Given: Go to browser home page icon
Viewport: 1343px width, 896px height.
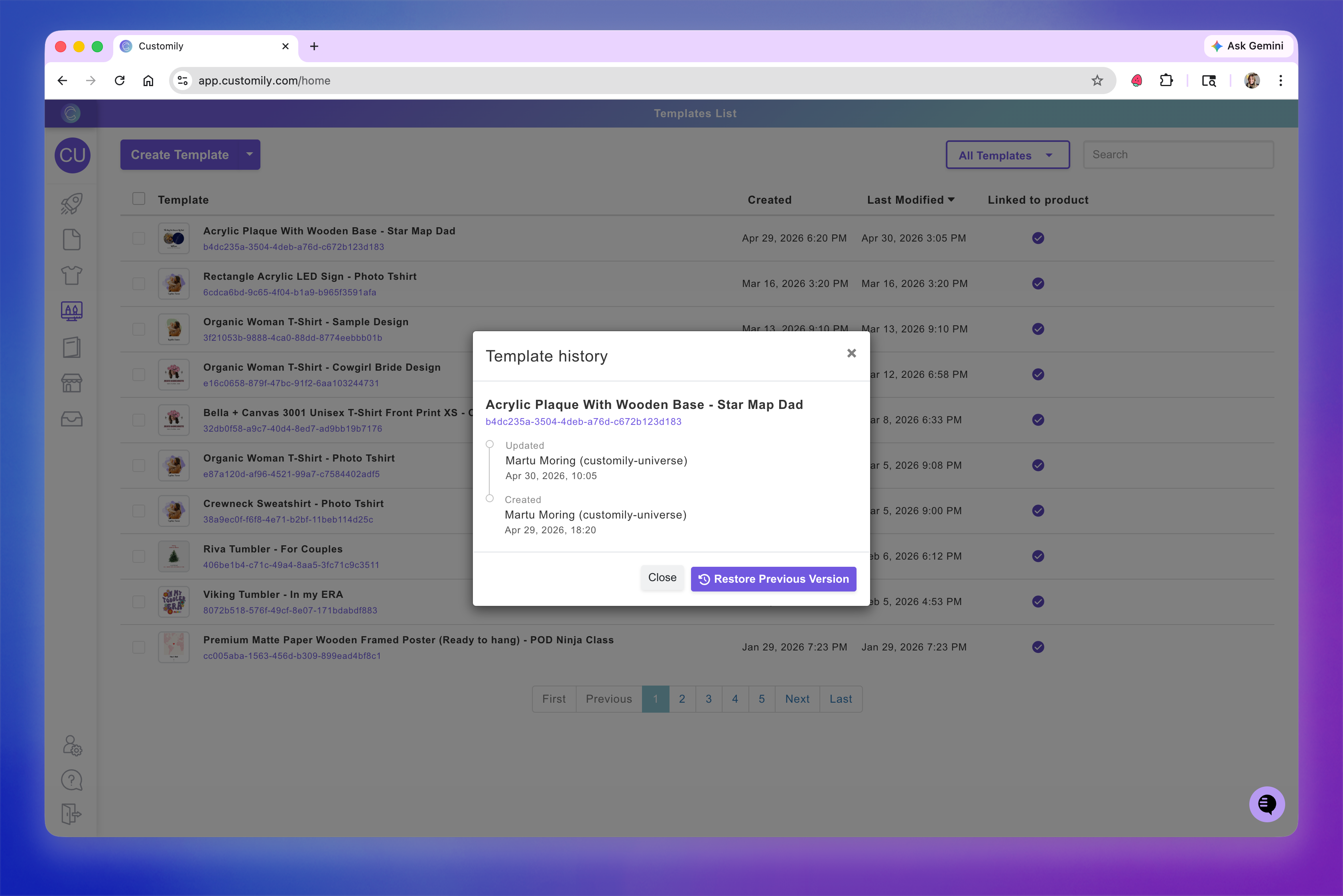Looking at the screenshot, I should tap(148, 81).
